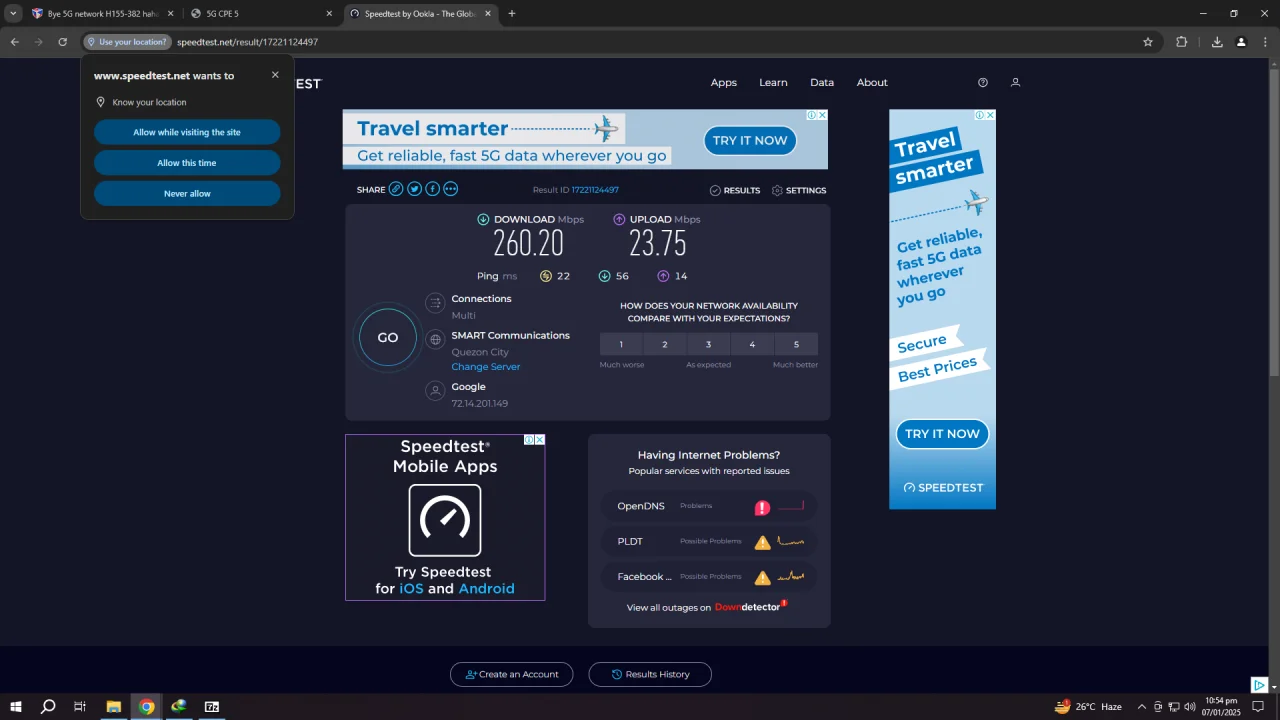The width and height of the screenshot is (1280, 720).
Task: Open the Result ID 17221124497 link
Action: click(595, 190)
